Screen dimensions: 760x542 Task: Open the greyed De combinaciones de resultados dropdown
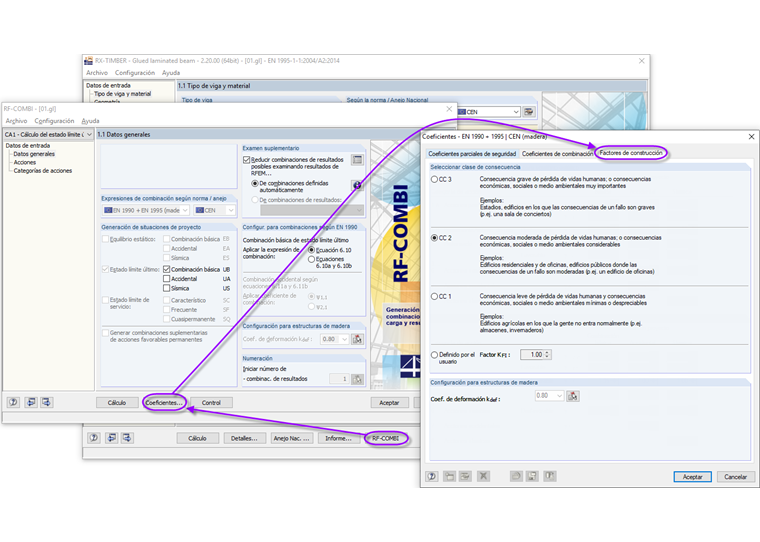pyautogui.click(x=312, y=210)
